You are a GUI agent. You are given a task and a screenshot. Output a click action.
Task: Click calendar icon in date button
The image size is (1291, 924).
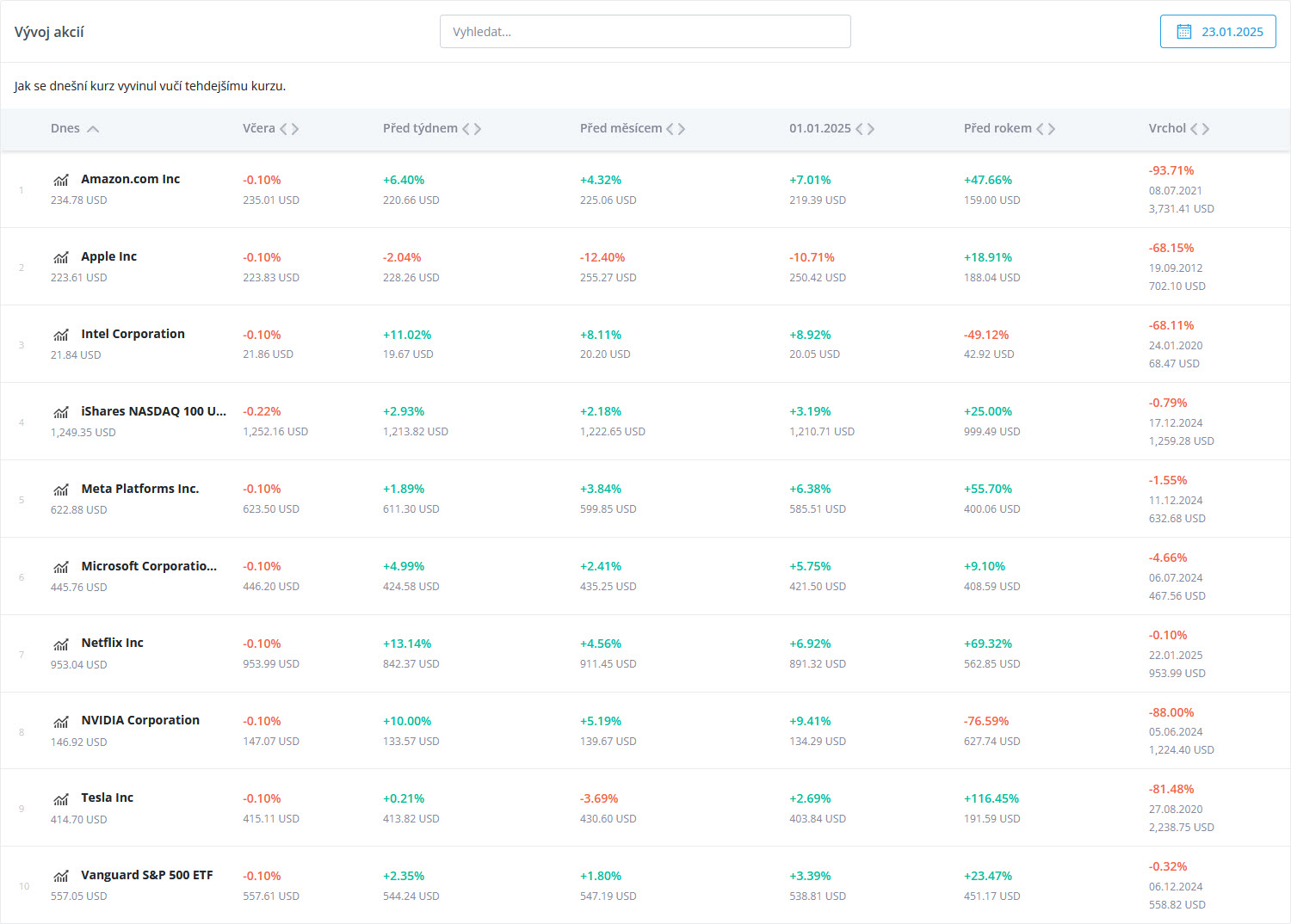(x=1184, y=32)
